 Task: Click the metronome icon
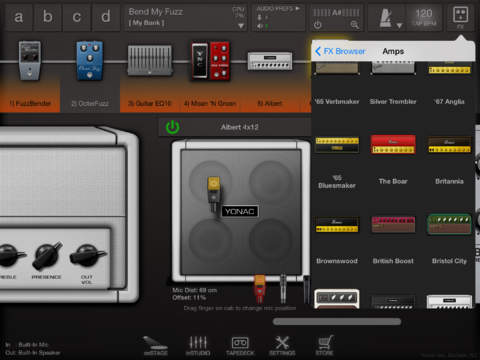click(x=385, y=17)
